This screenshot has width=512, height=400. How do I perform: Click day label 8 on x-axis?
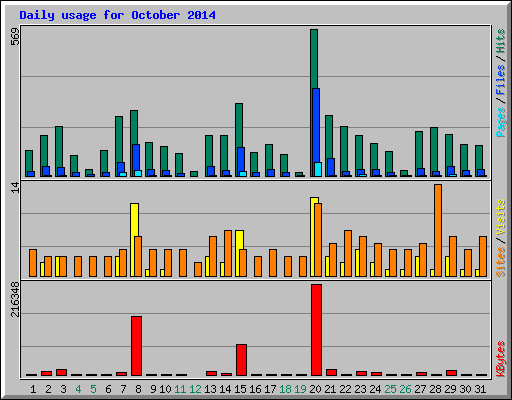(x=138, y=389)
